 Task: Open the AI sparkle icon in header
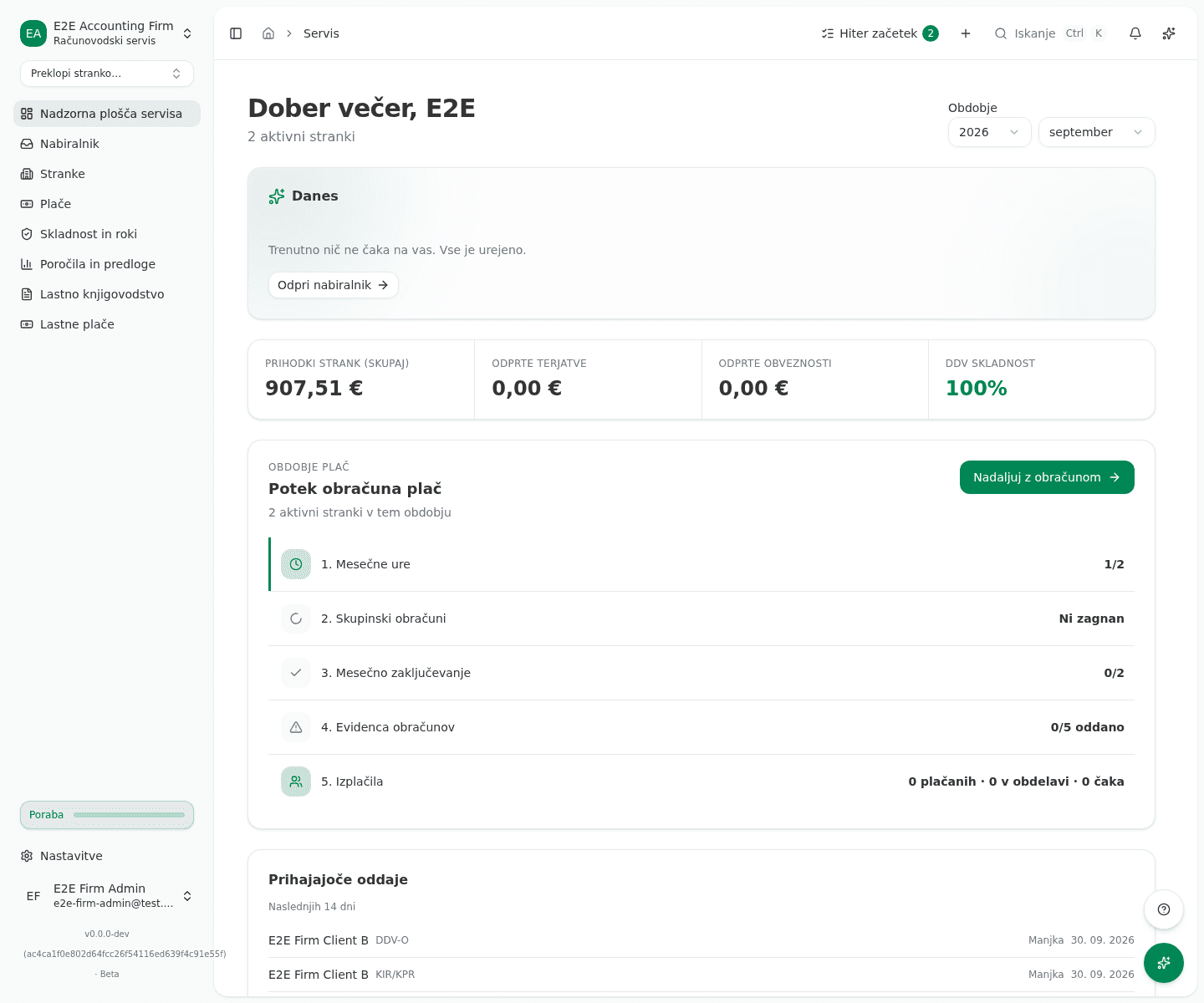pos(1169,33)
